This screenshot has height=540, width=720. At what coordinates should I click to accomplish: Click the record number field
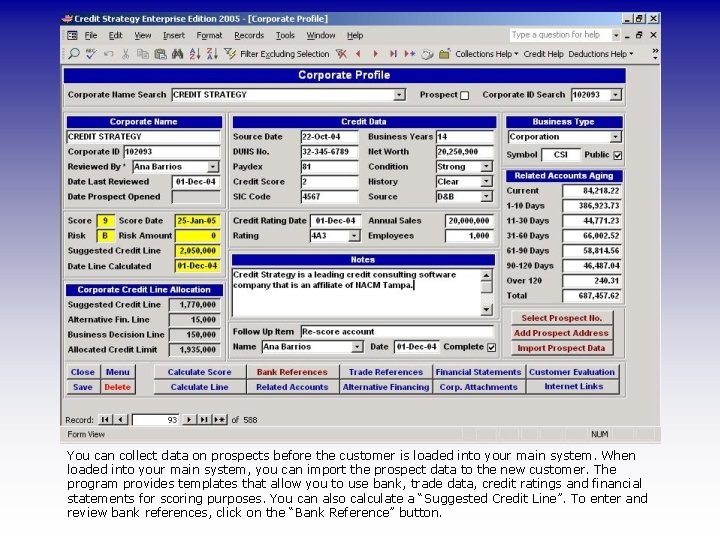pyautogui.click(x=155, y=420)
